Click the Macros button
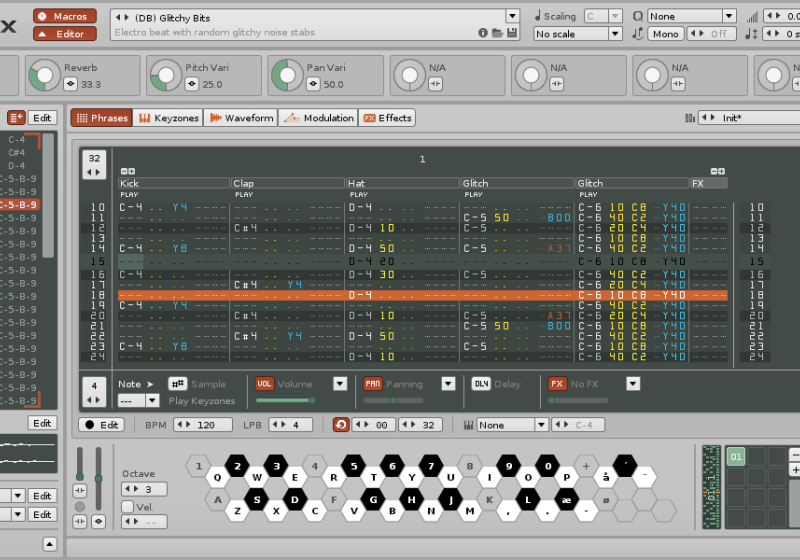This screenshot has height=560, width=800. 64,16
